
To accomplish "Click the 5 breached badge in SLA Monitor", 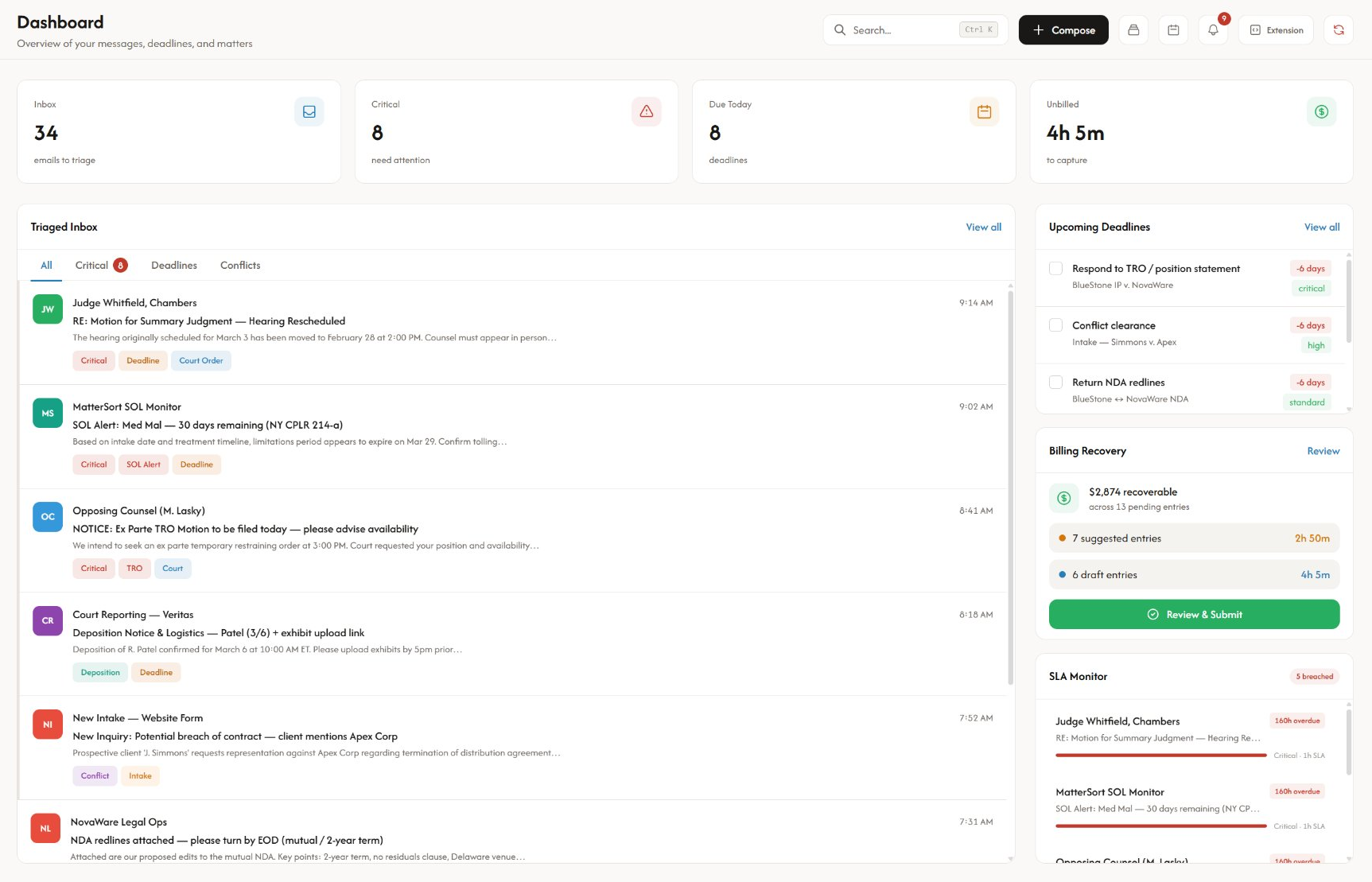I will (1316, 676).
